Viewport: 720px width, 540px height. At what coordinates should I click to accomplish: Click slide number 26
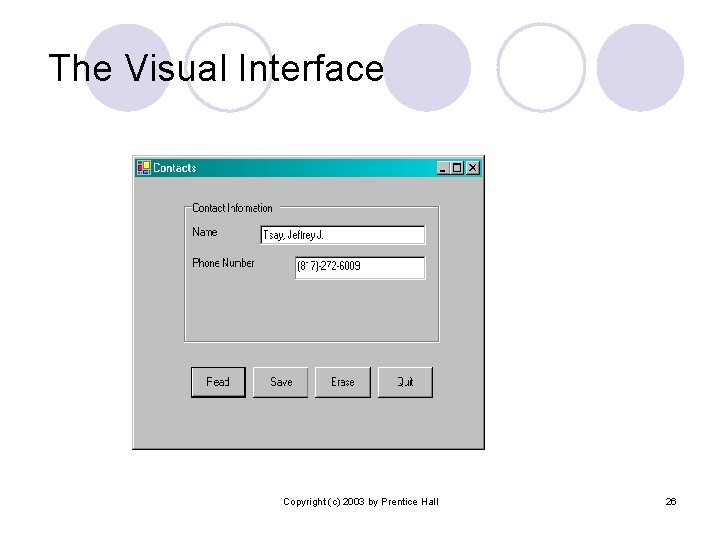tap(671, 501)
